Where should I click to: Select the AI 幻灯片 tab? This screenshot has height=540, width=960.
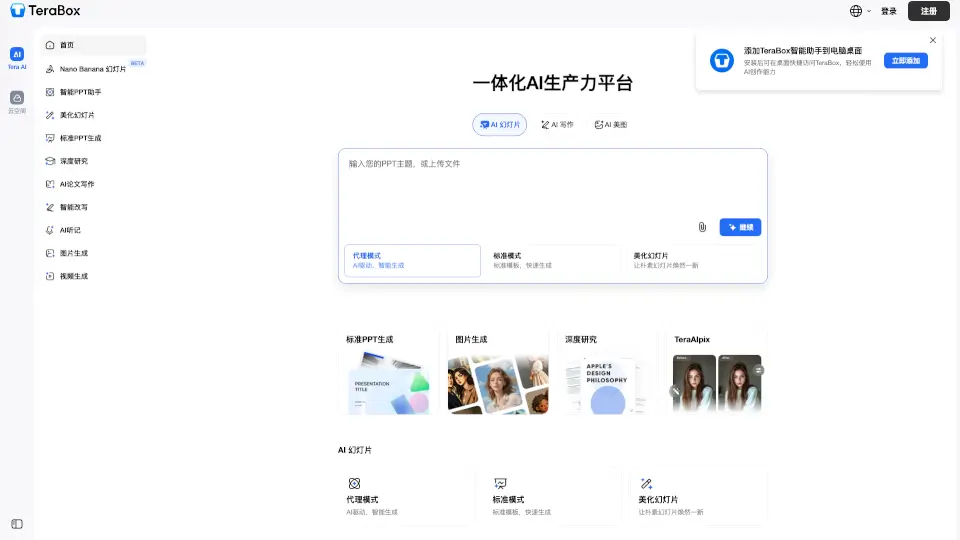click(499, 125)
